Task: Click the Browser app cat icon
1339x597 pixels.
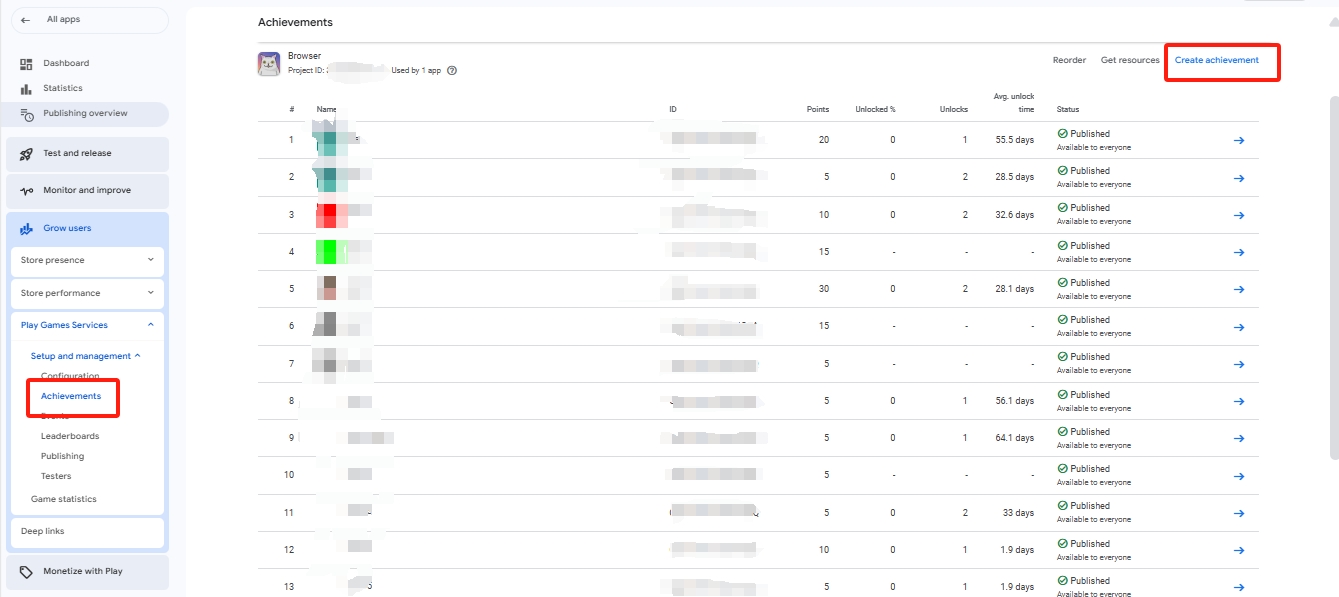Action: click(x=269, y=64)
